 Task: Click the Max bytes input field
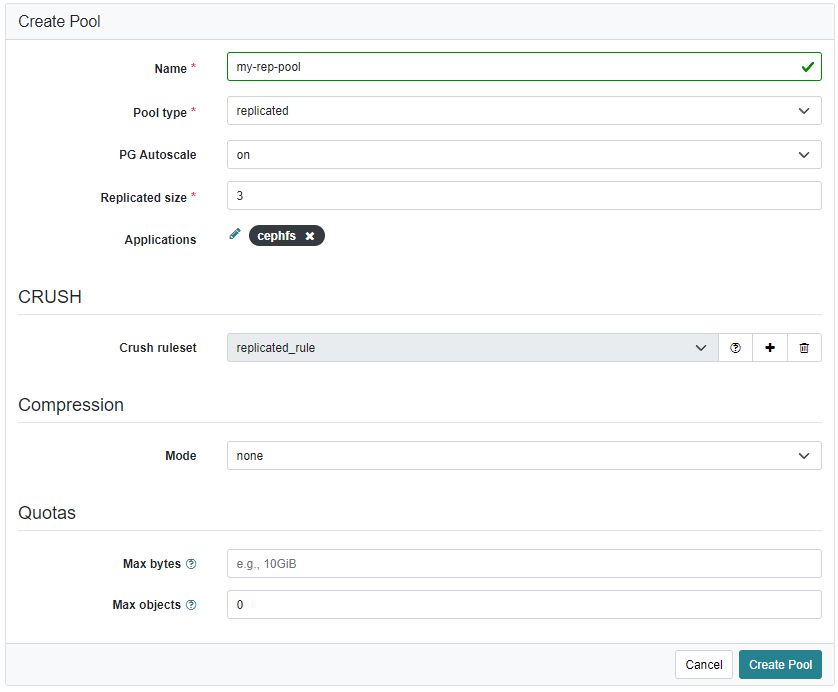coord(523,564)
